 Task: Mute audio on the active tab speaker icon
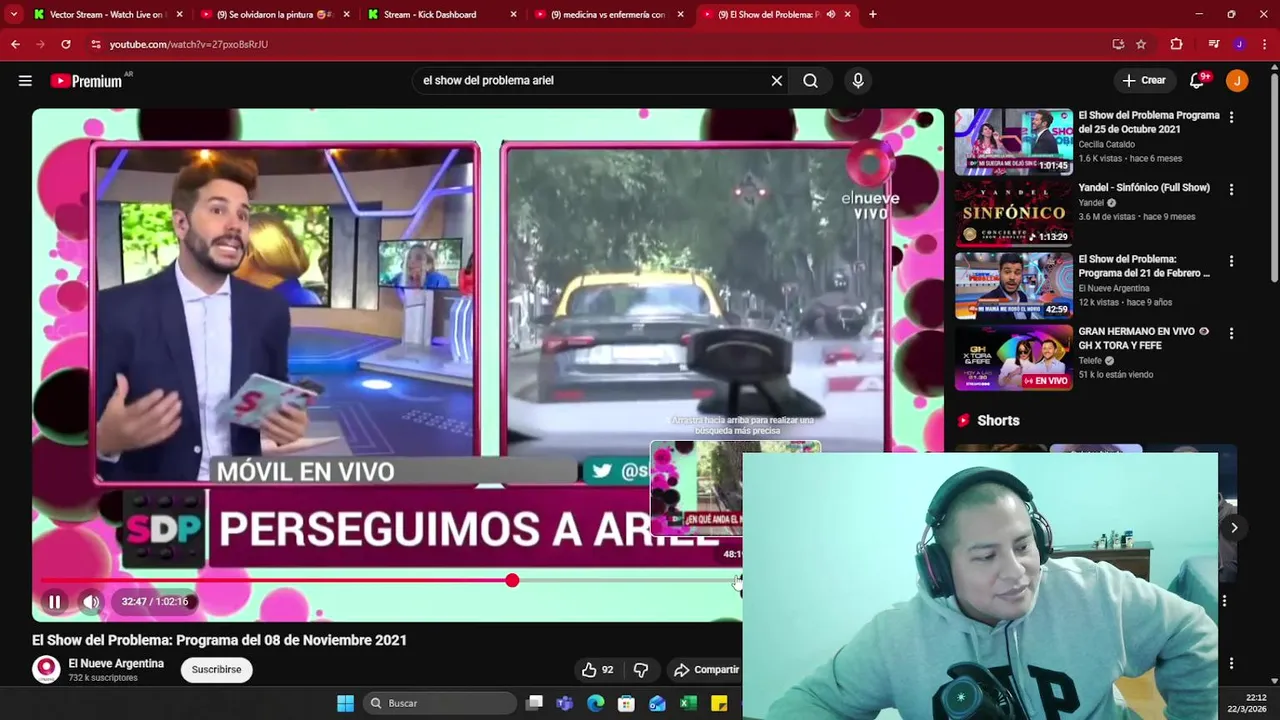830,14
